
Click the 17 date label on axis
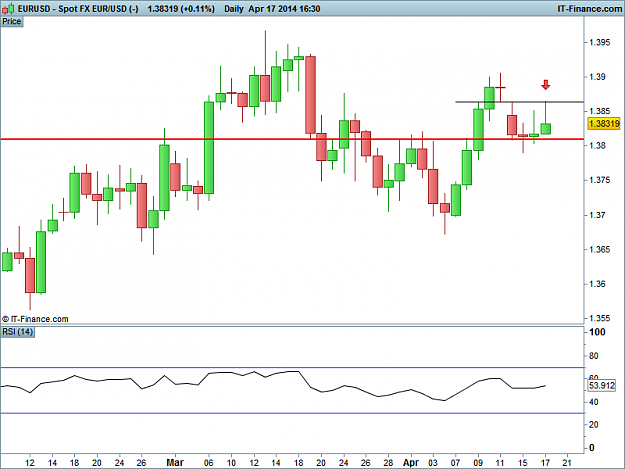click(545, 463)
